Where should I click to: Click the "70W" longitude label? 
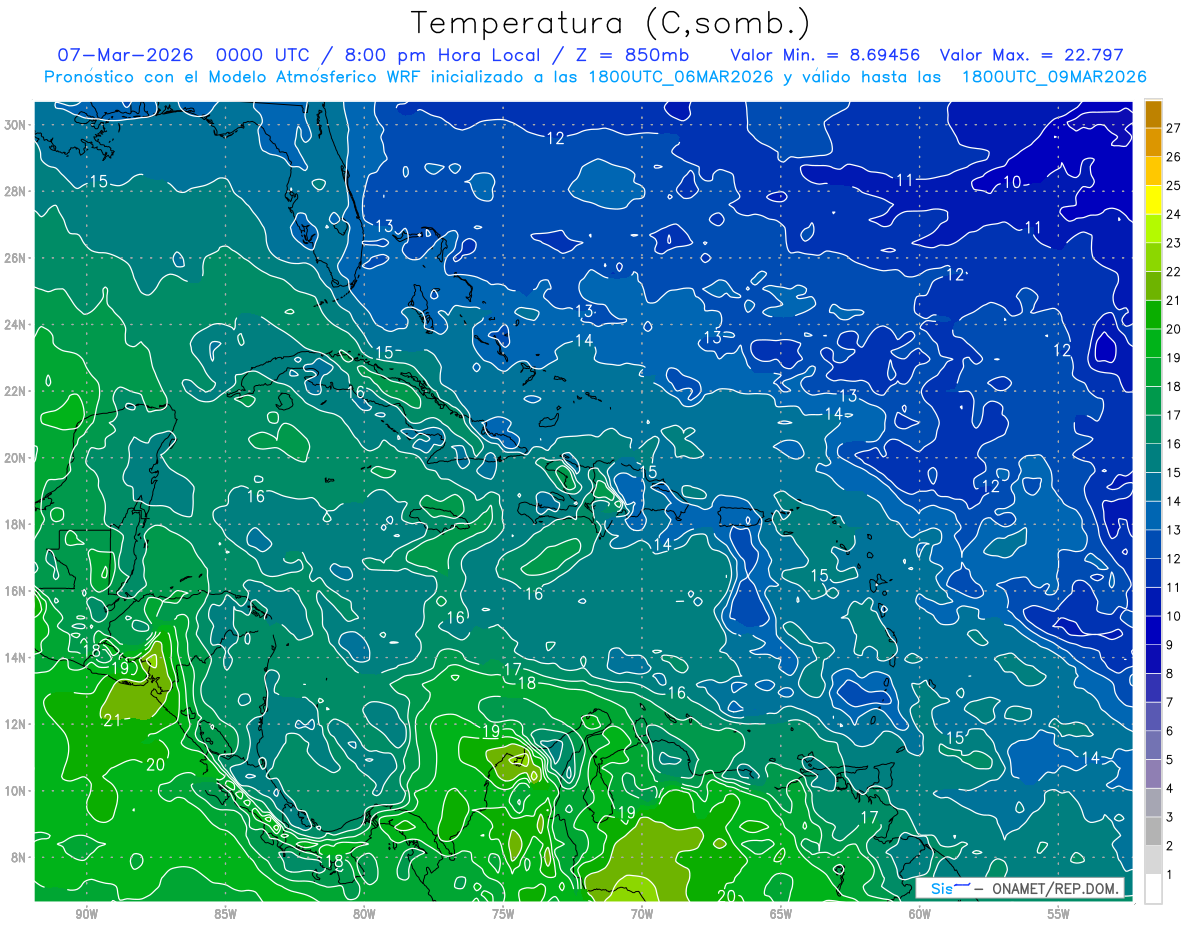click(642, 914)
